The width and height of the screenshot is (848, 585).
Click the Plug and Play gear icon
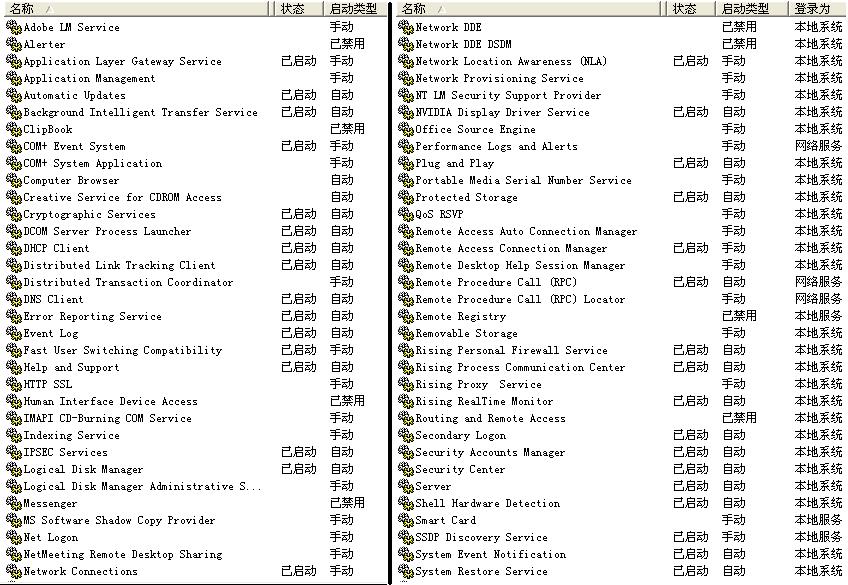point(406,163)
